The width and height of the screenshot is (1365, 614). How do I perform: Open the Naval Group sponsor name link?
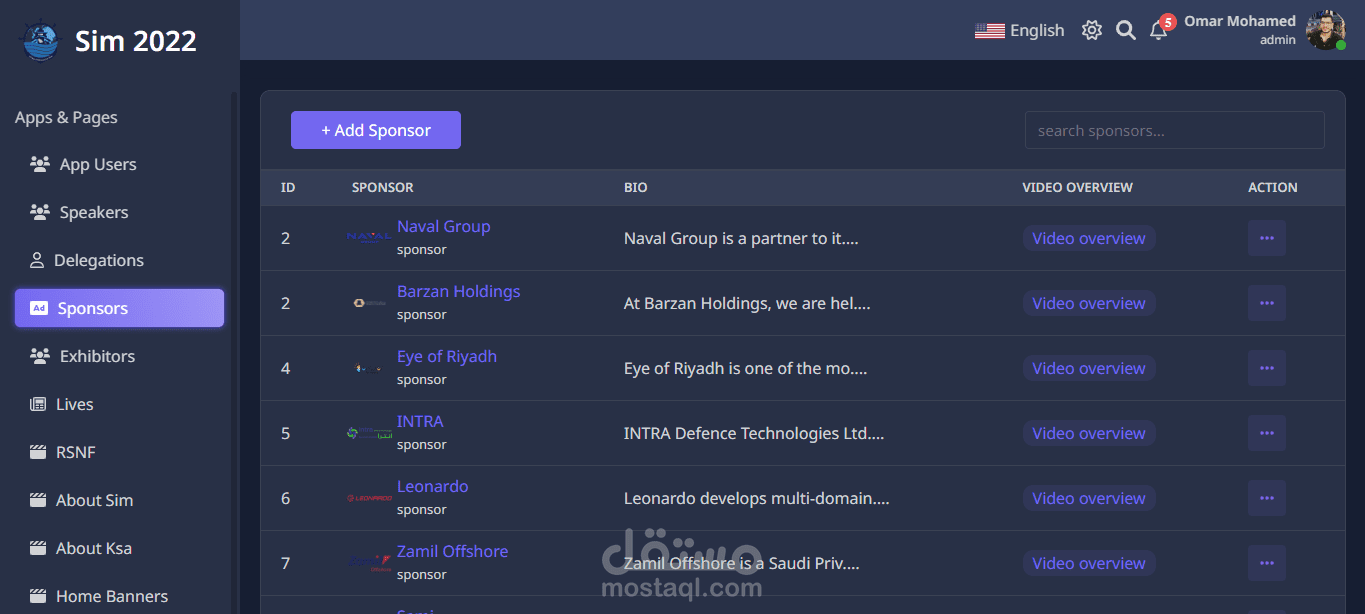click(x=444, y=226)
